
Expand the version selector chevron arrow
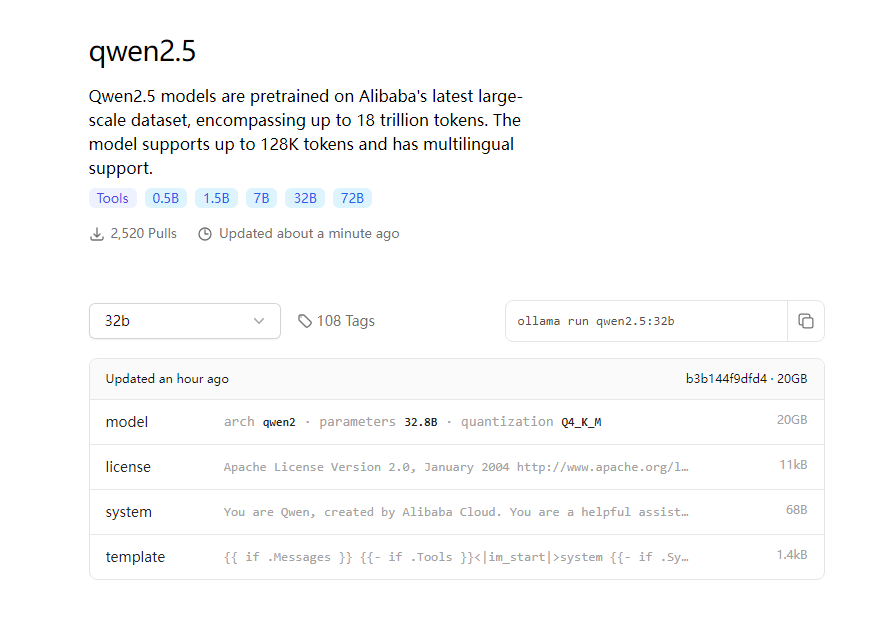[259, 321]
